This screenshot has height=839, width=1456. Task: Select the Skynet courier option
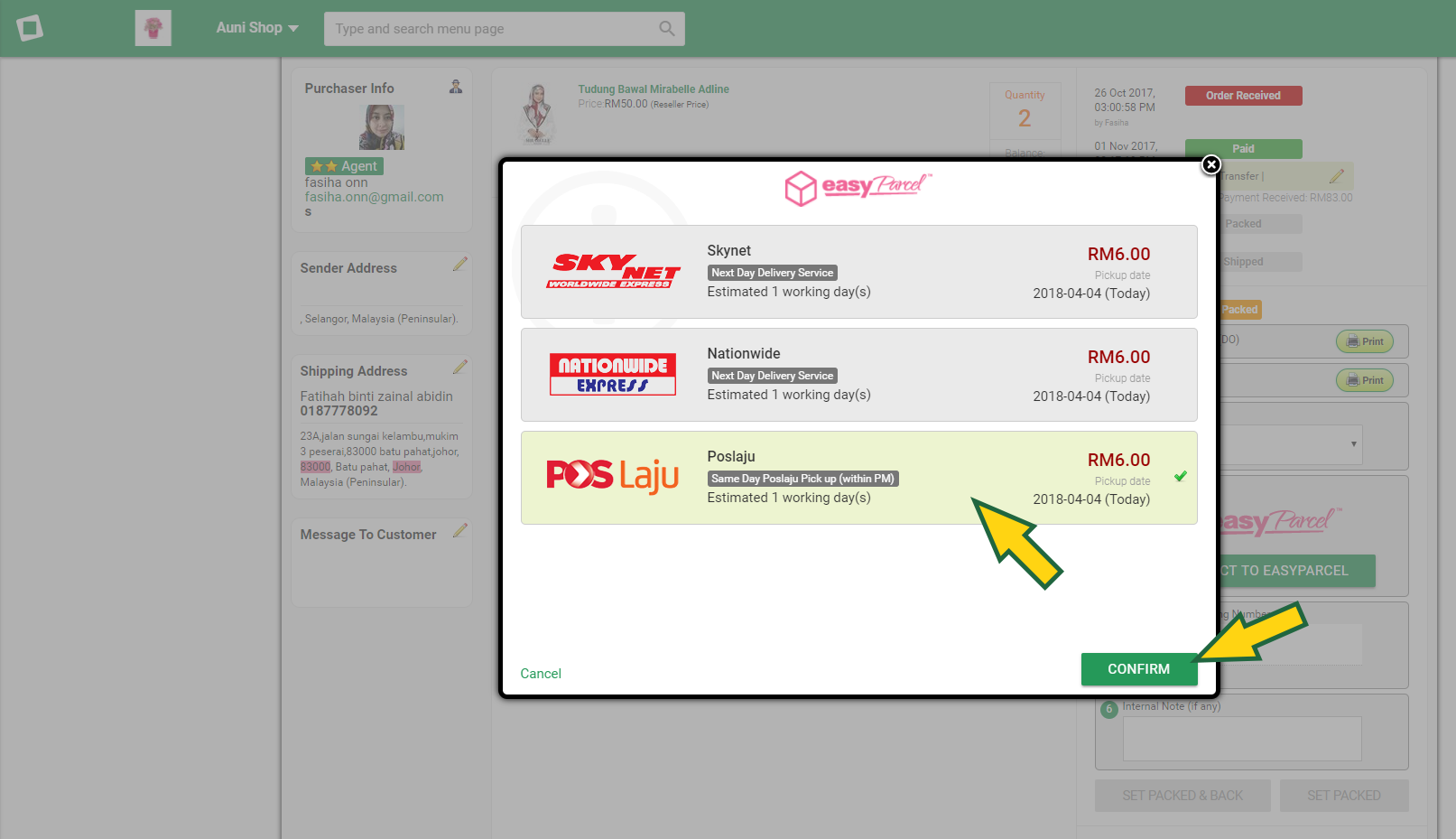[859, 272]
